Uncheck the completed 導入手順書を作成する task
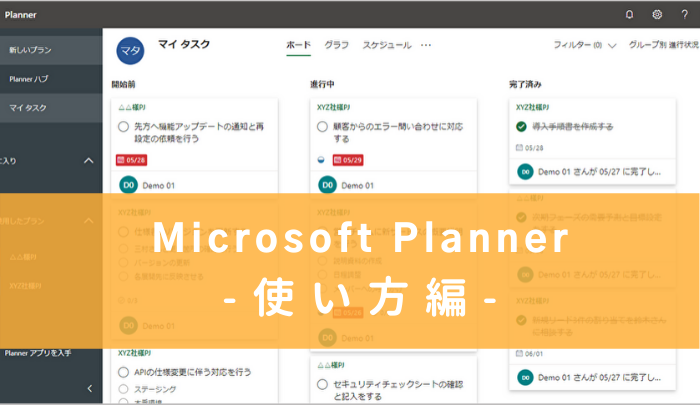The width and height of the screenshot is (700, 405). [x=521, y=126]
